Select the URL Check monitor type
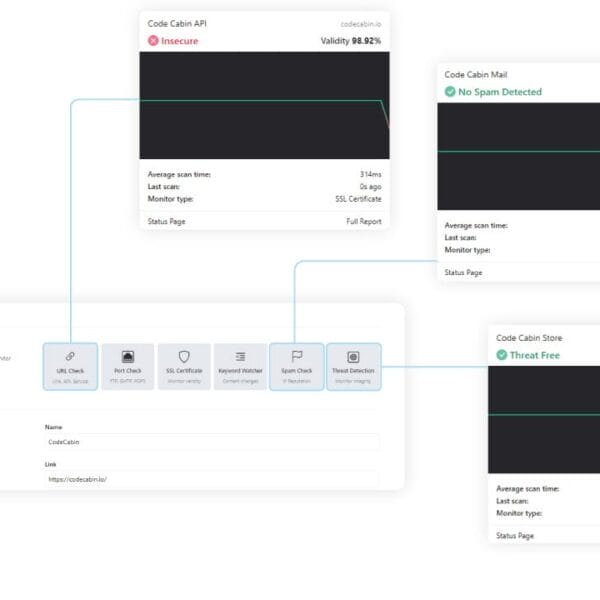 pos(70,366)
